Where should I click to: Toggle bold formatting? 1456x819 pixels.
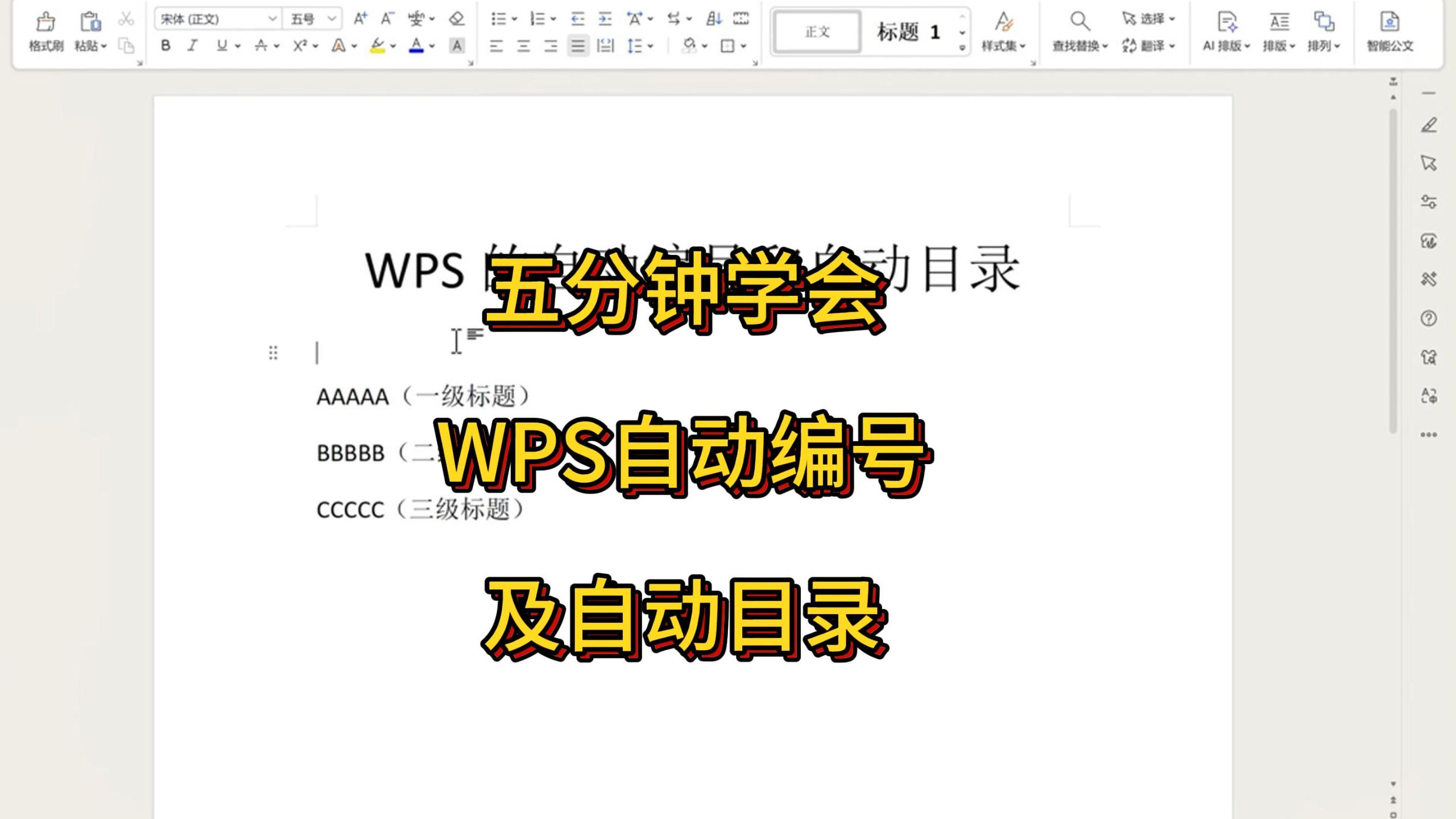pyautogui.click(x=166, y=47)
